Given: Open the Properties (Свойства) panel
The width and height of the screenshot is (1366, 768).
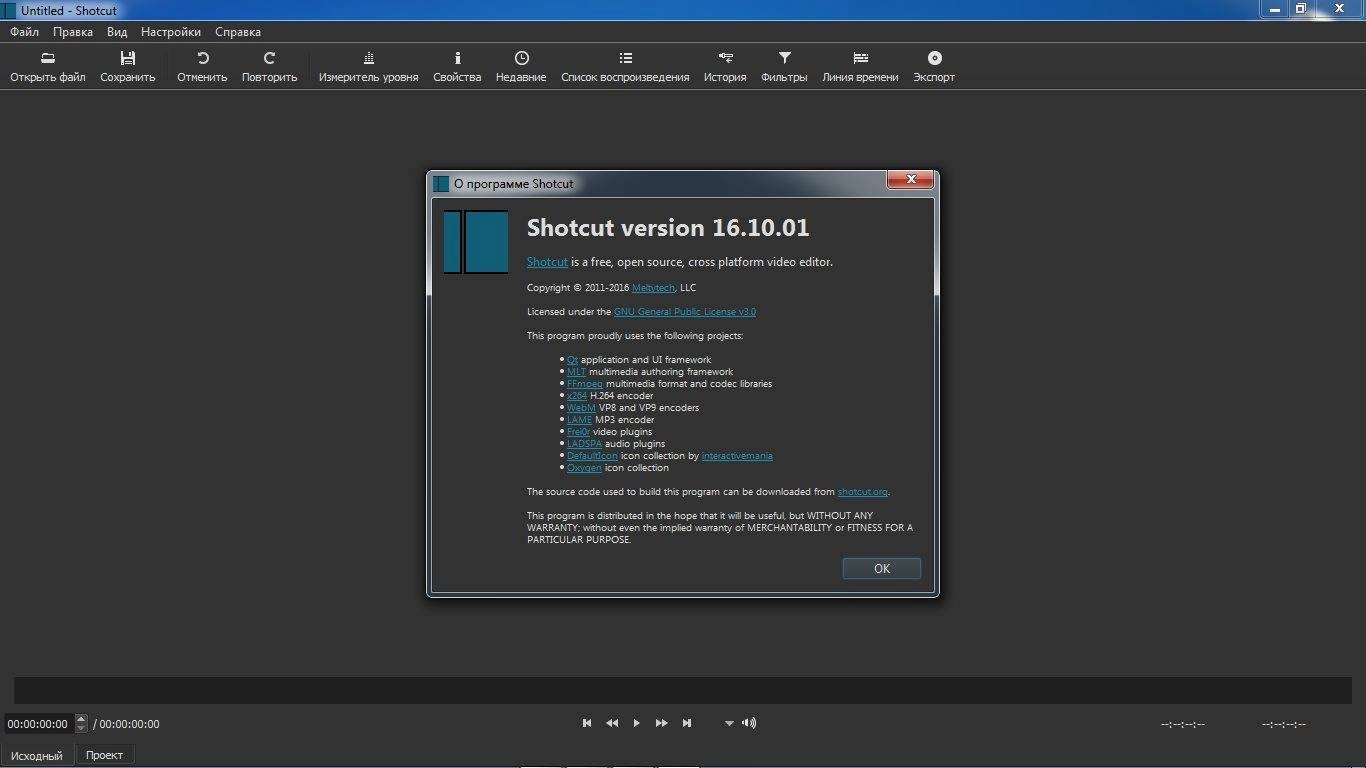Looking at the screenshot, I should tap(457, 67).
